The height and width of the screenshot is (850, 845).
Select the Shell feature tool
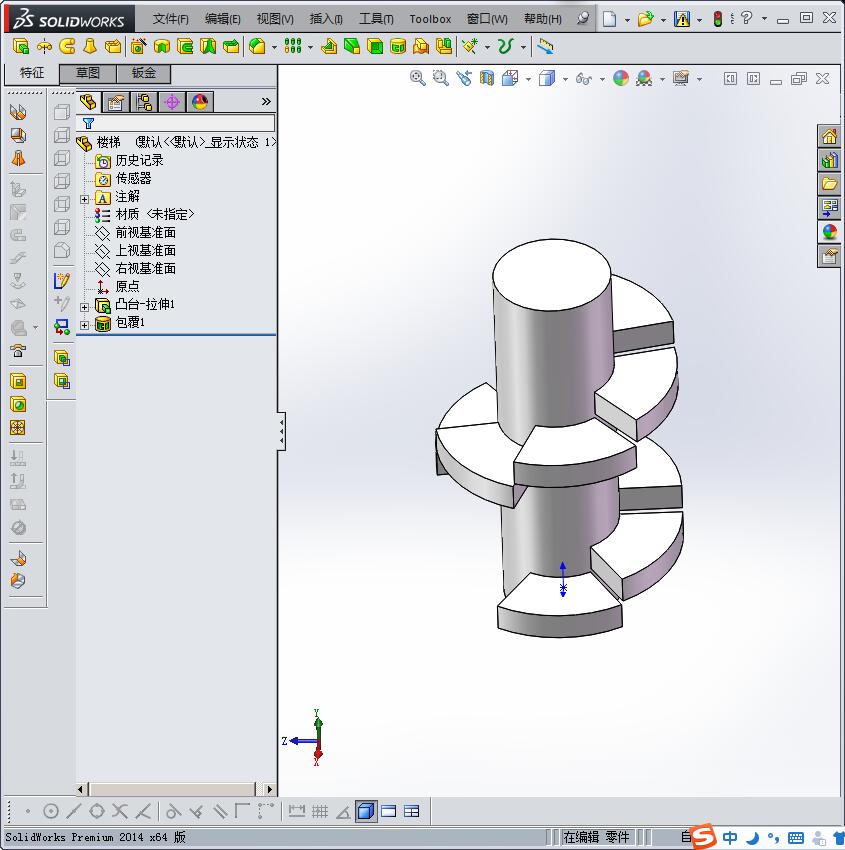(x=375, y=47)
